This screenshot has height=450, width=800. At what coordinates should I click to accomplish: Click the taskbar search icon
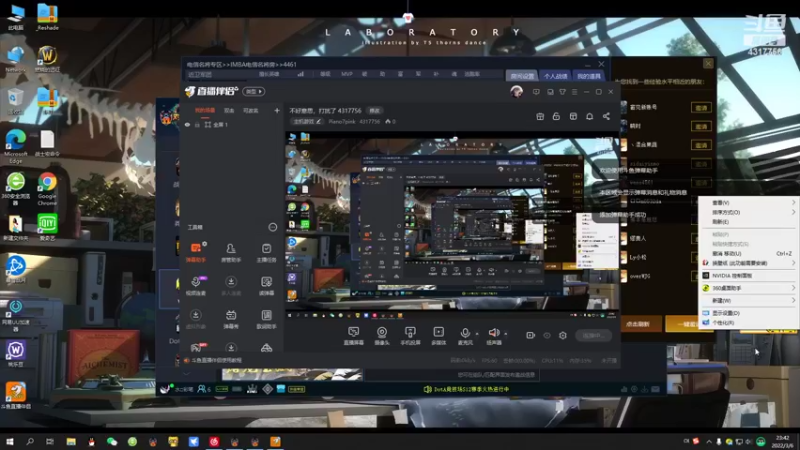[30, 441]
